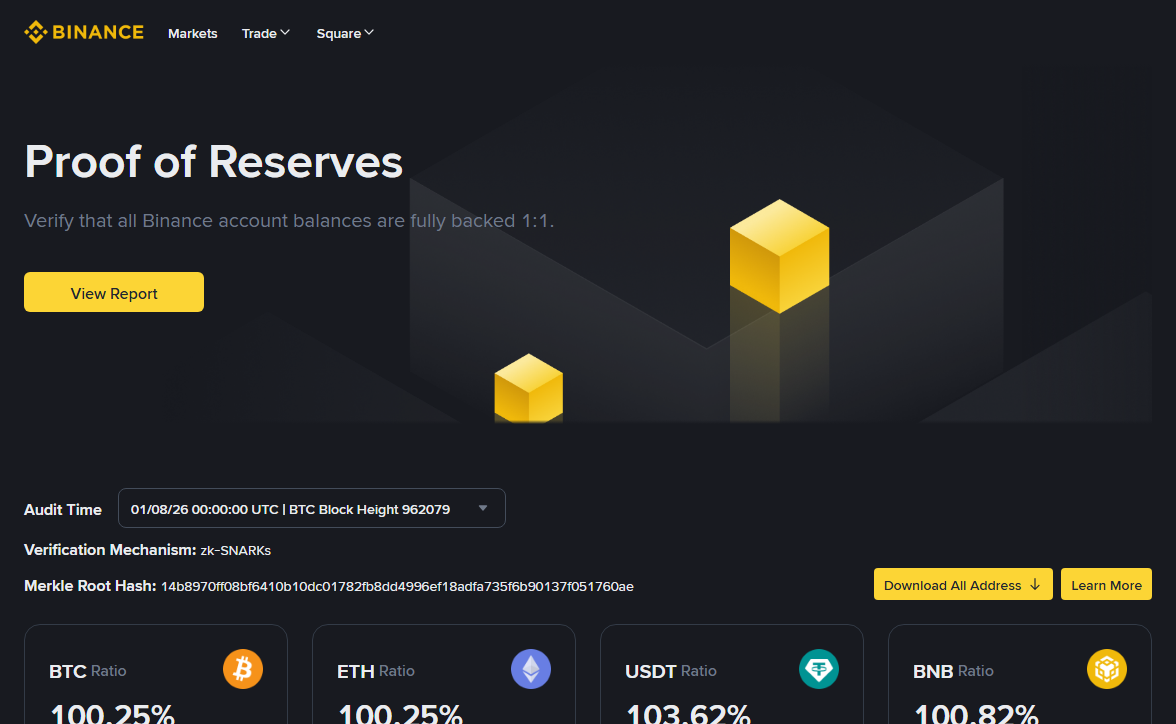Click the BNB coin icon
Screen dimensions: 1176x724
1107,669
